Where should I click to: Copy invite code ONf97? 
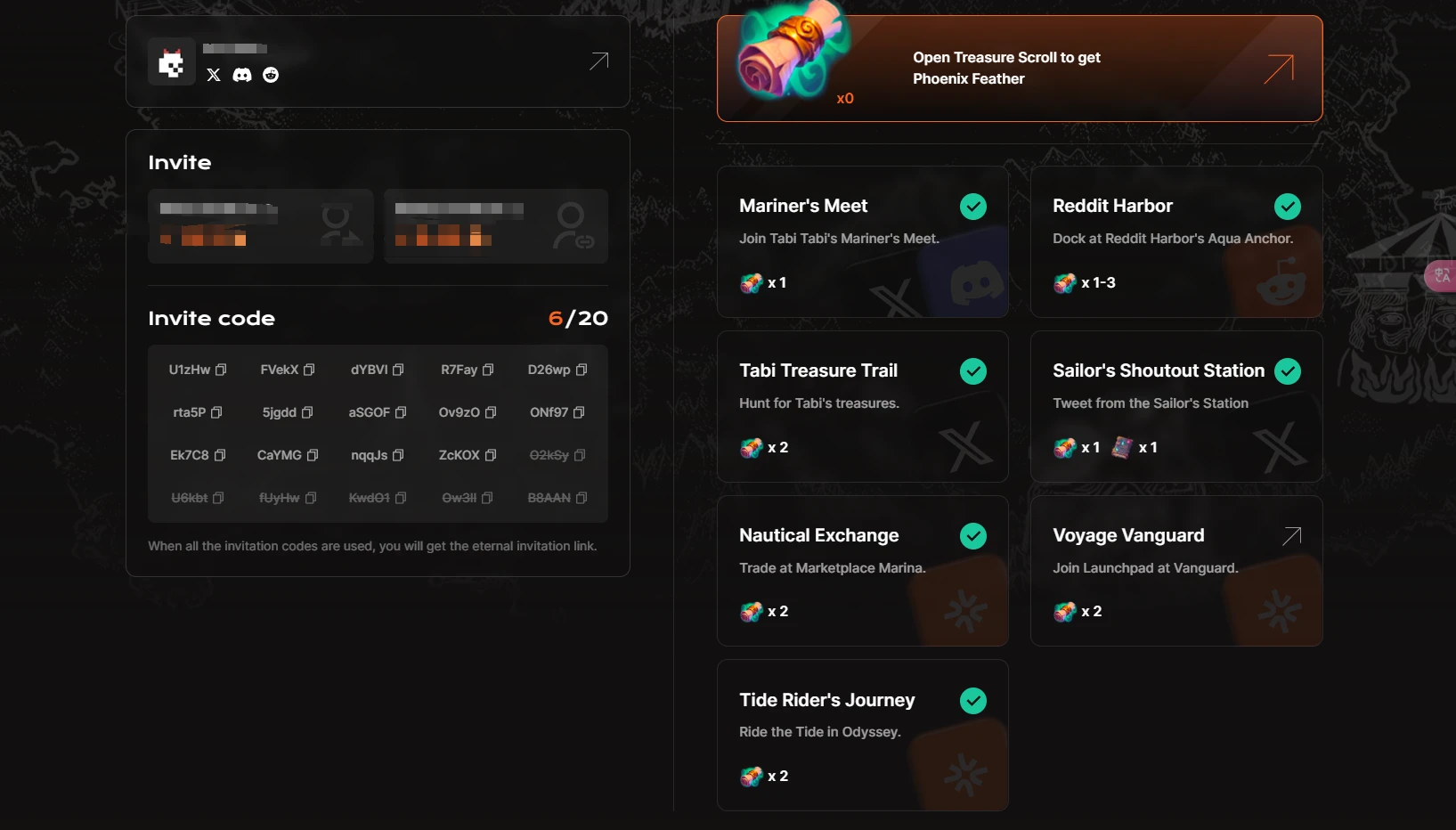[579, 412]
